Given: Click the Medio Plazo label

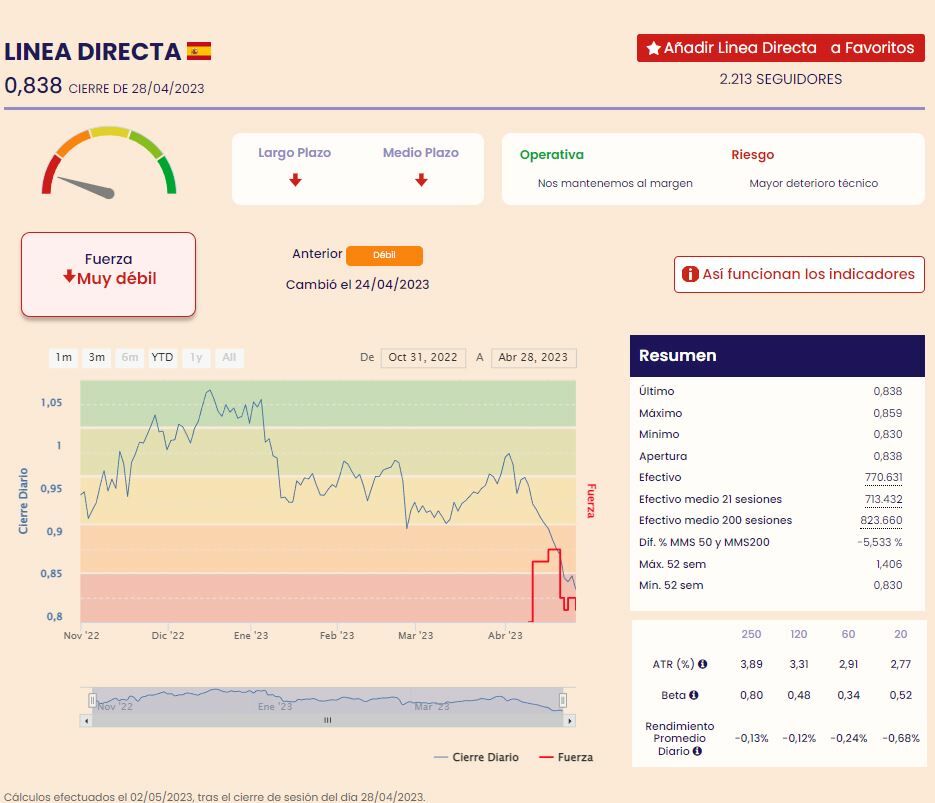Looking at the screenshot, I should point(421,153).
